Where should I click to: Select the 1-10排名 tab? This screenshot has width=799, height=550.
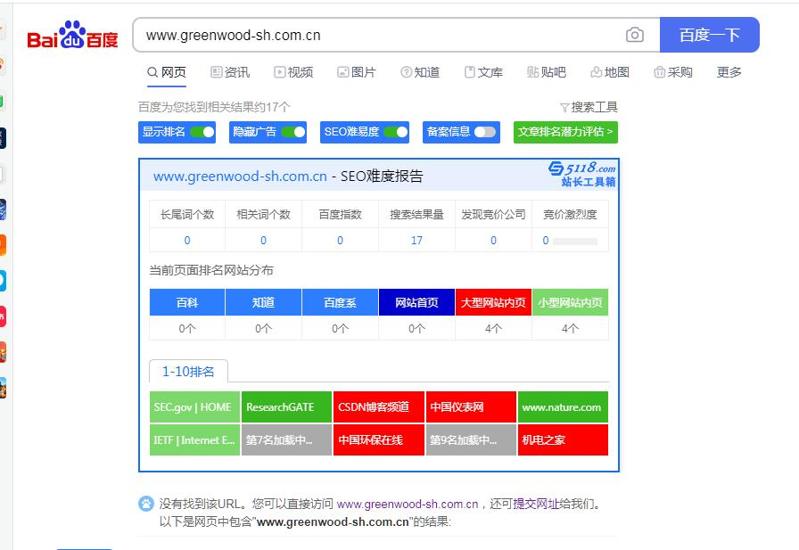coord(188,371)
